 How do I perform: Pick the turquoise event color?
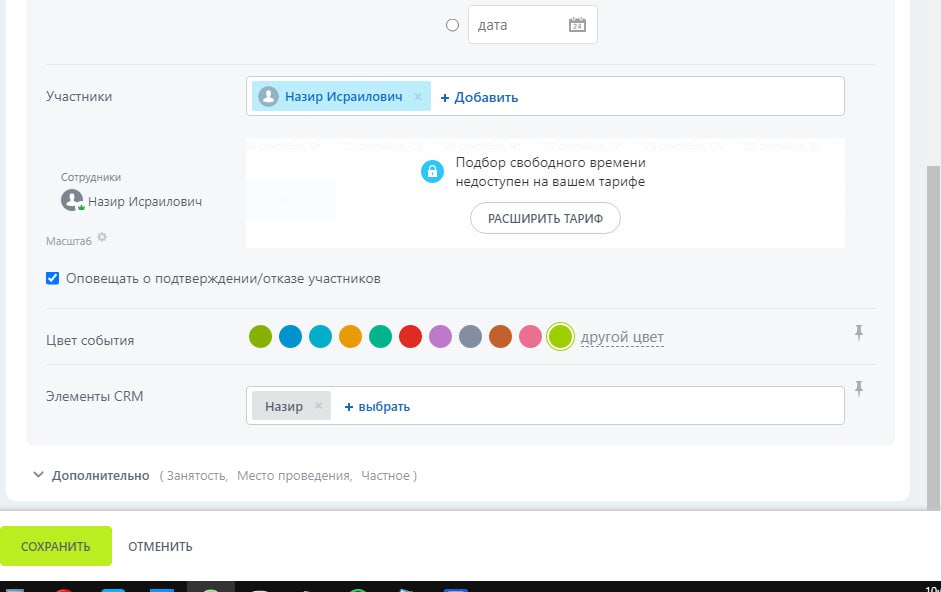coord(320,336)
